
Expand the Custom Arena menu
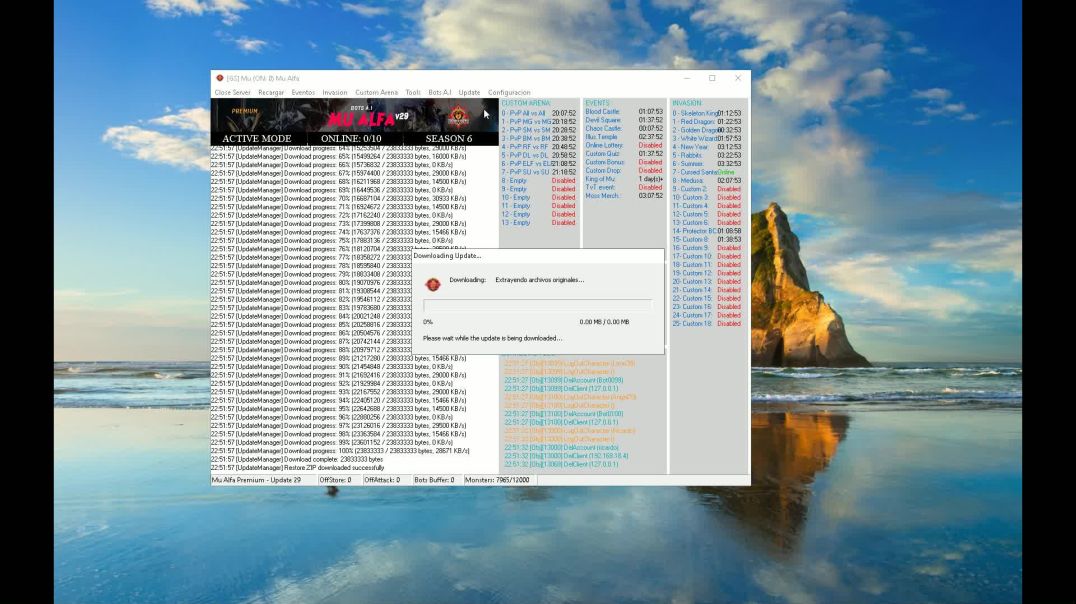376,93
